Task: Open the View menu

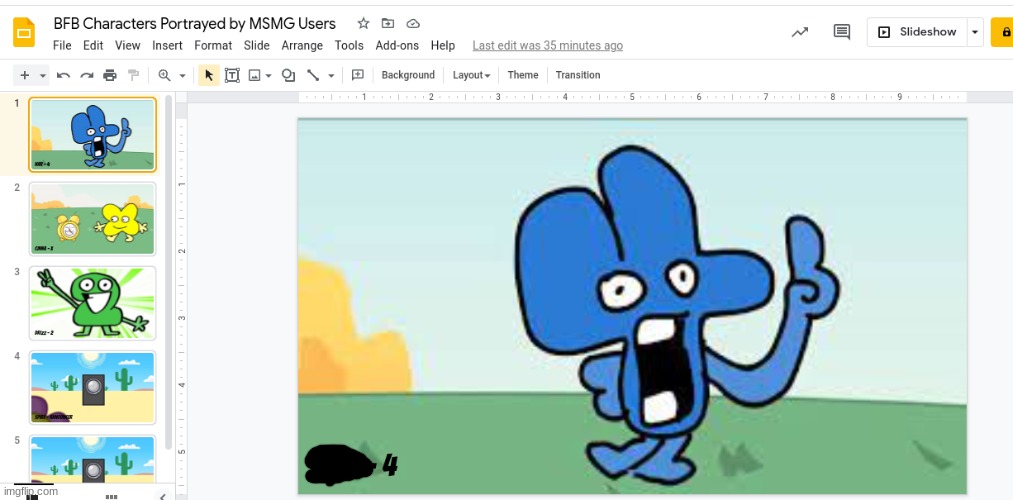Action: coord(127,45)
